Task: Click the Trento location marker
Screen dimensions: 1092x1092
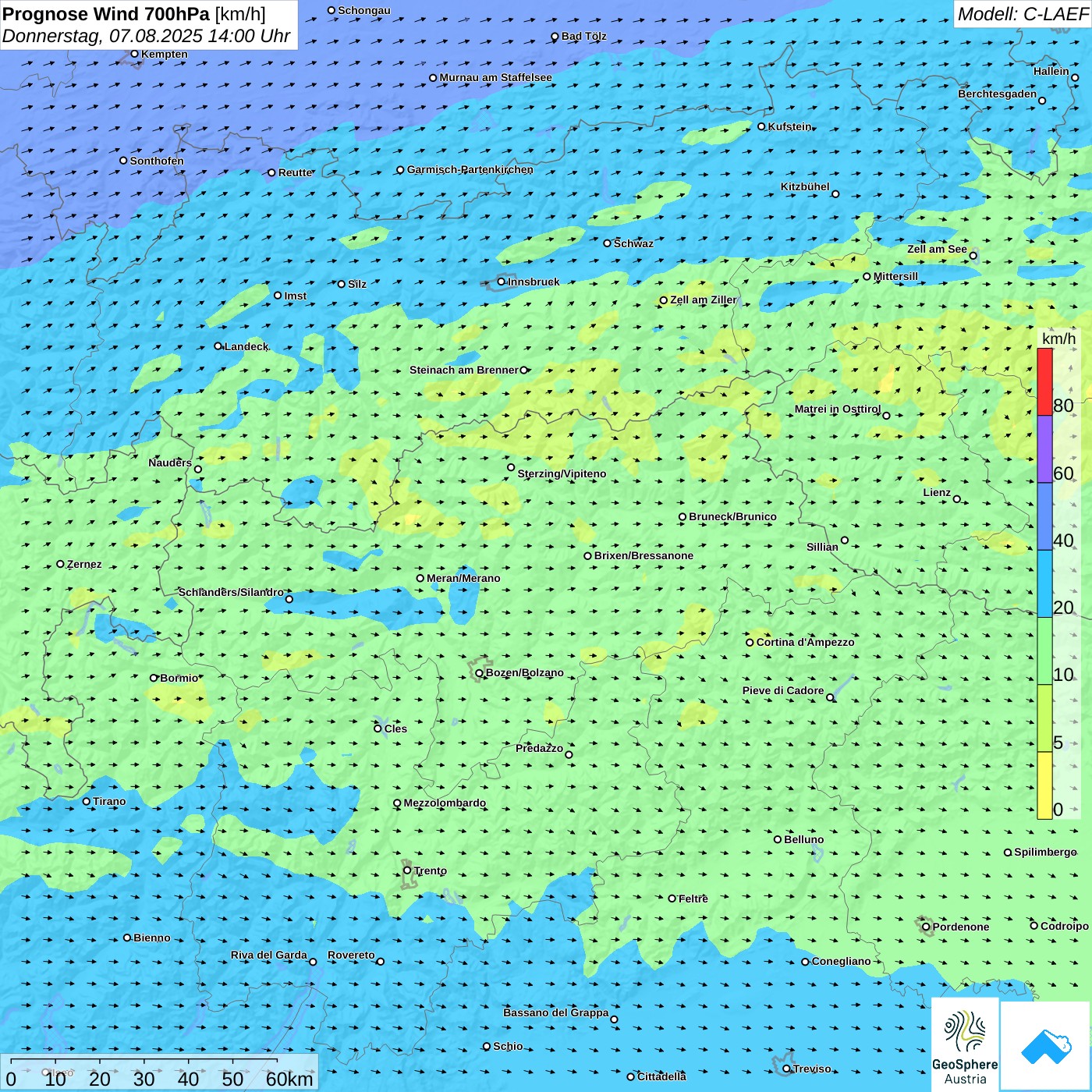Action: [x=407, y=870]
